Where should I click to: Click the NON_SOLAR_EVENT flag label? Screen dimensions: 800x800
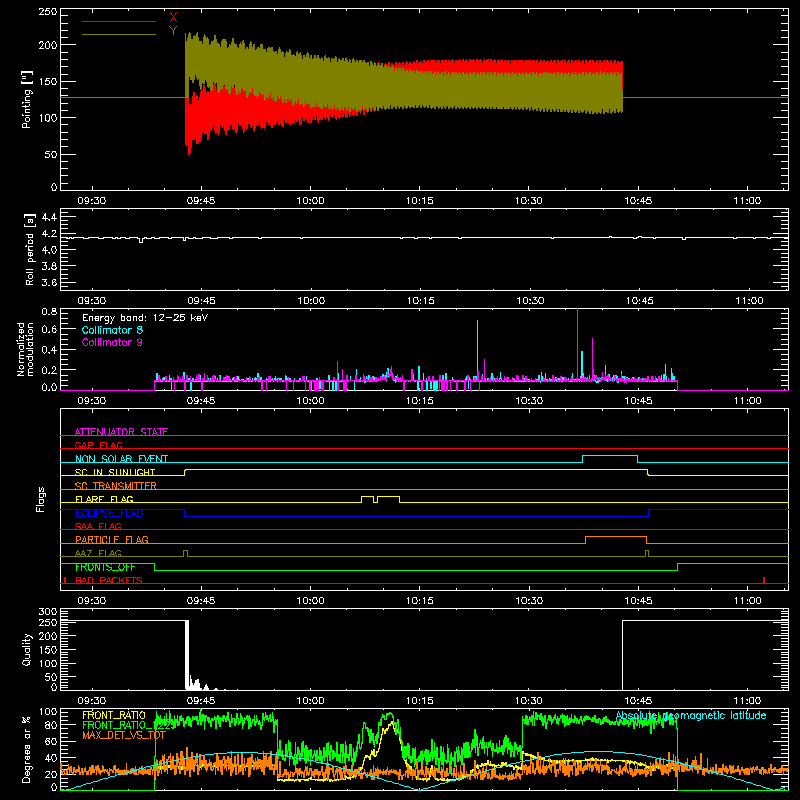click(x=121, y=459)
